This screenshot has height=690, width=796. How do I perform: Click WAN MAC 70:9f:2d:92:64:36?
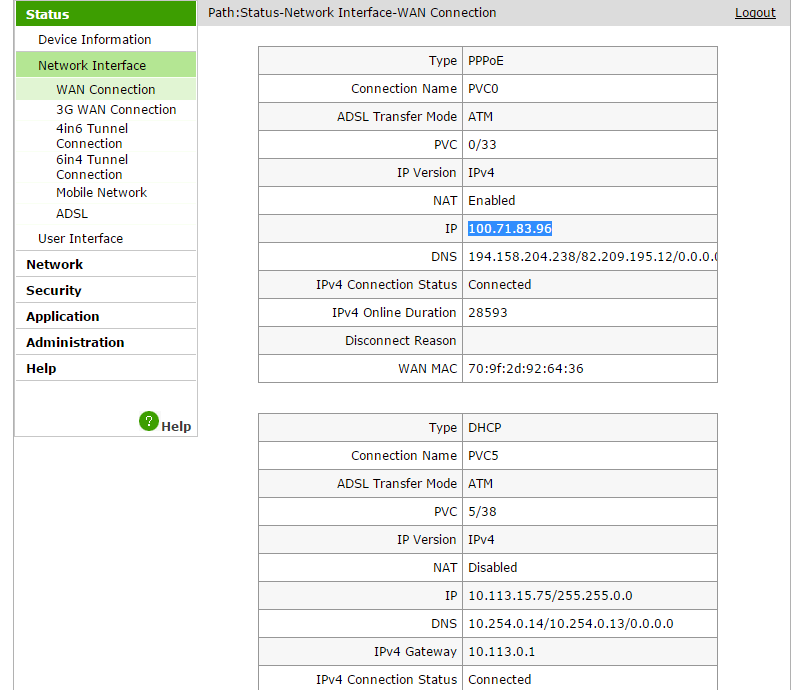[x=526, y=369]
